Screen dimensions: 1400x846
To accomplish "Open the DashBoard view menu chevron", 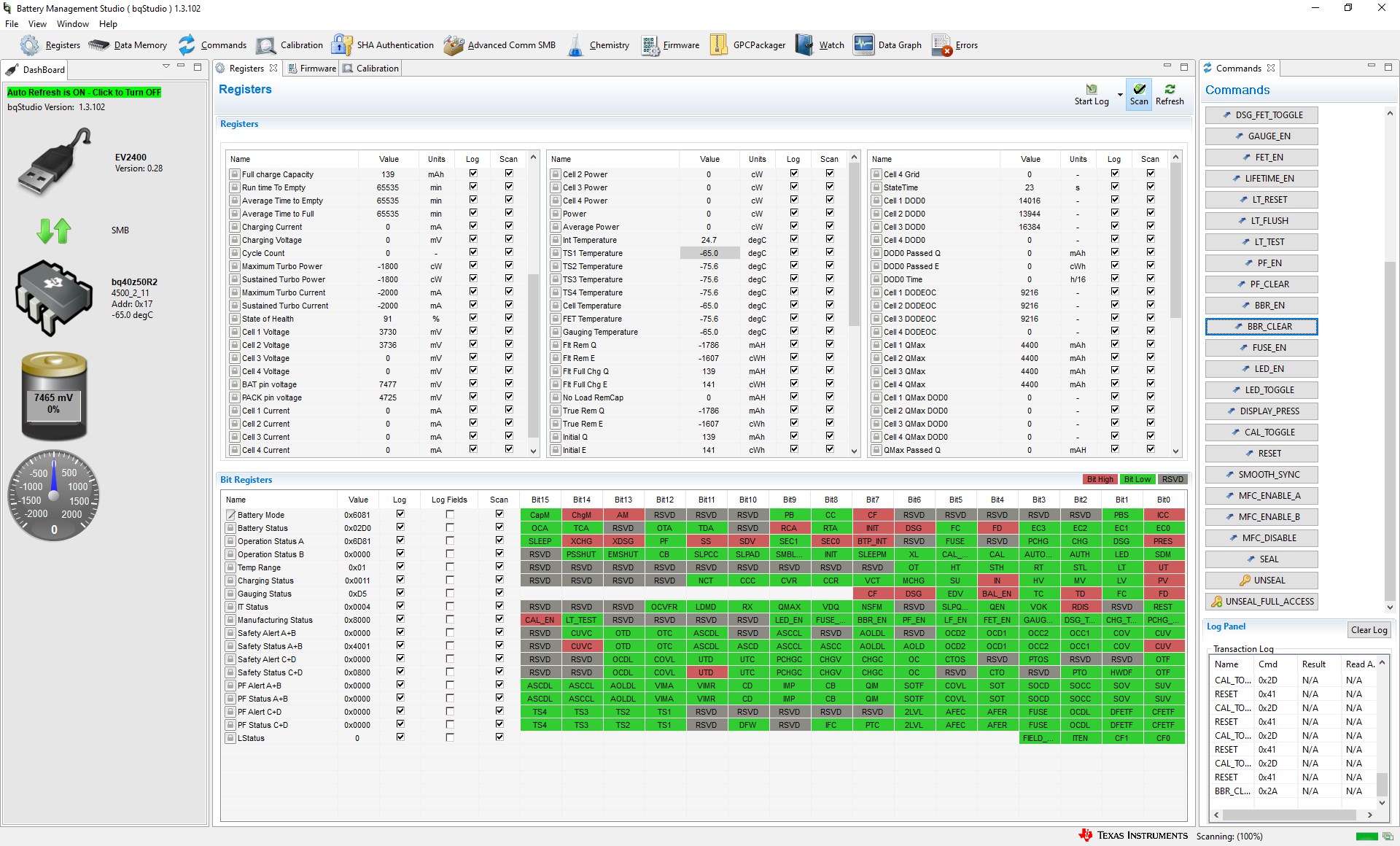I will click(166, 66).
